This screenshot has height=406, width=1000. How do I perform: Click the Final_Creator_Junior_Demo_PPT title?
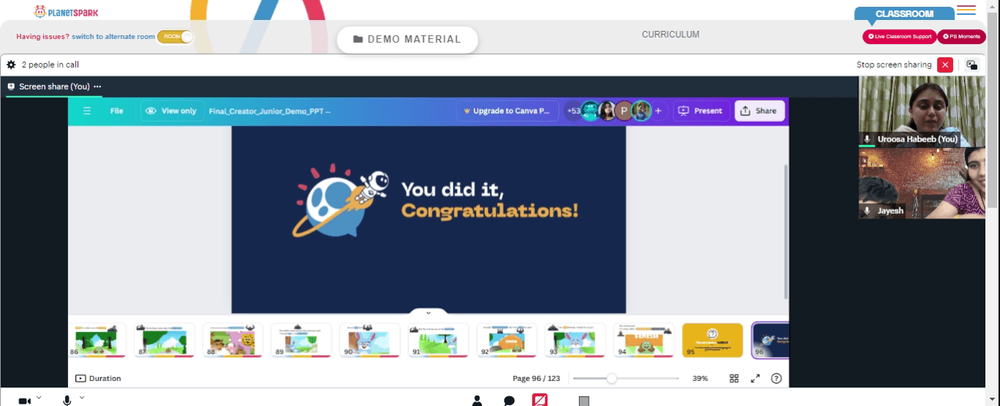269,111
